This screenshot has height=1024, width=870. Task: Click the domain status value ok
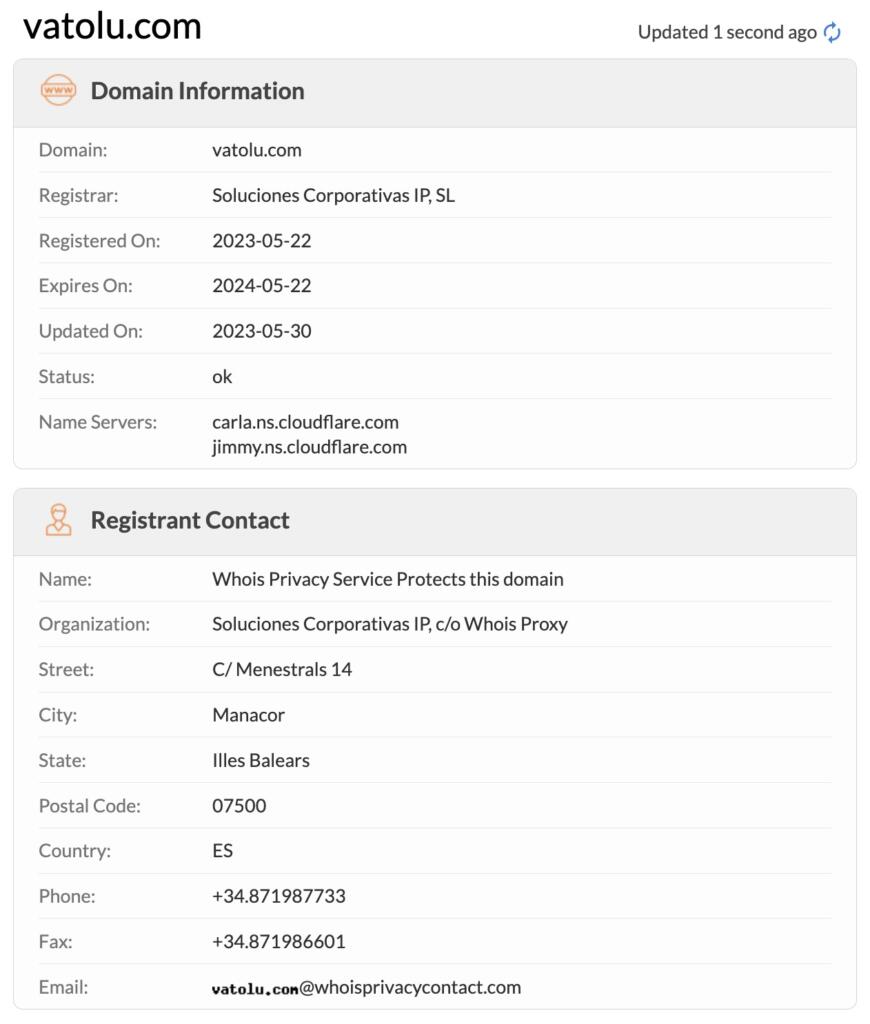(222, 376)
